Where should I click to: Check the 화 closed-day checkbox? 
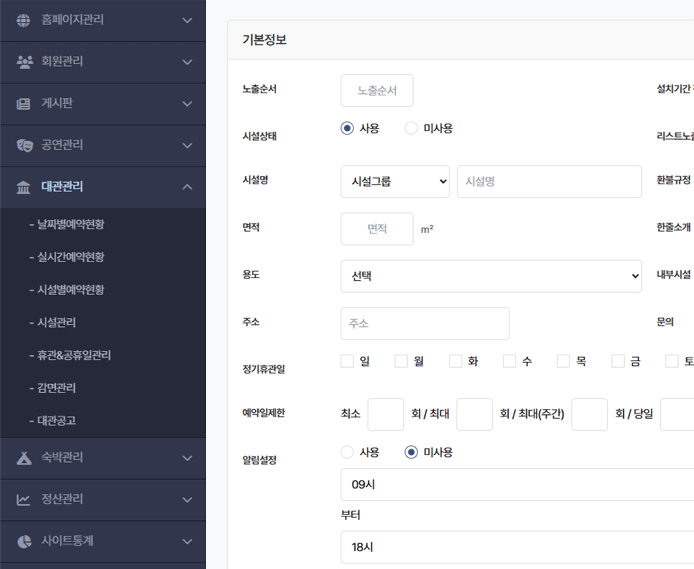click(455, 361)
